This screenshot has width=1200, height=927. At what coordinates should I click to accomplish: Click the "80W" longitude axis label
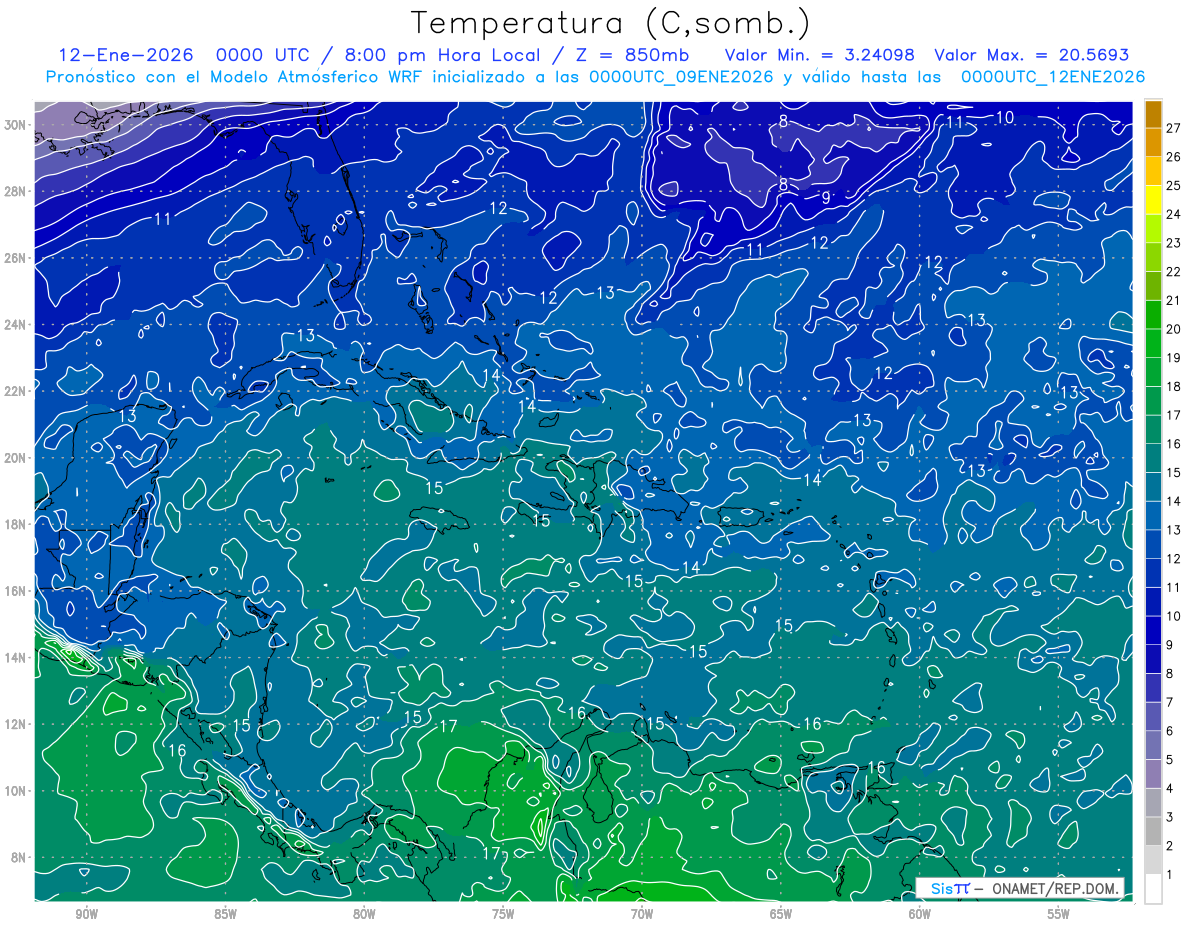(x=364, y=914)
